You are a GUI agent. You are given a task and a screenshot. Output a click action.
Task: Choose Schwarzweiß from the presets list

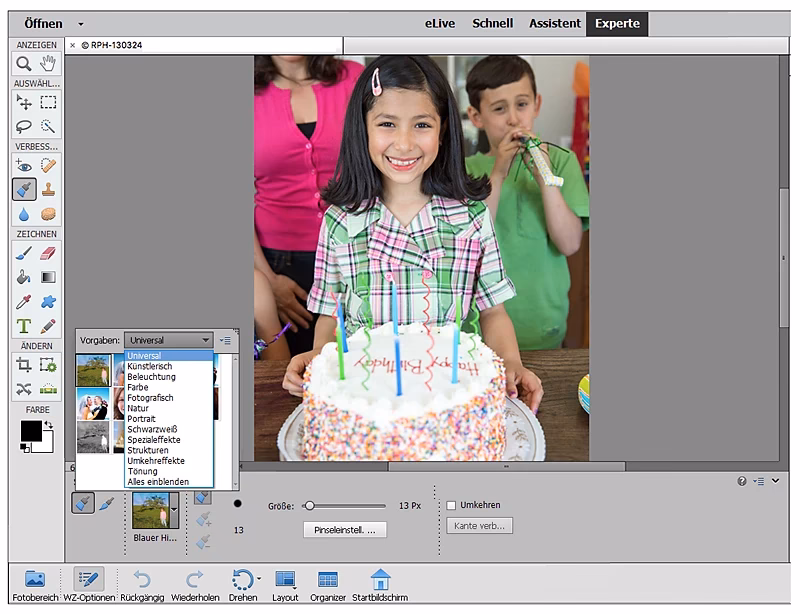pos(150,429)
